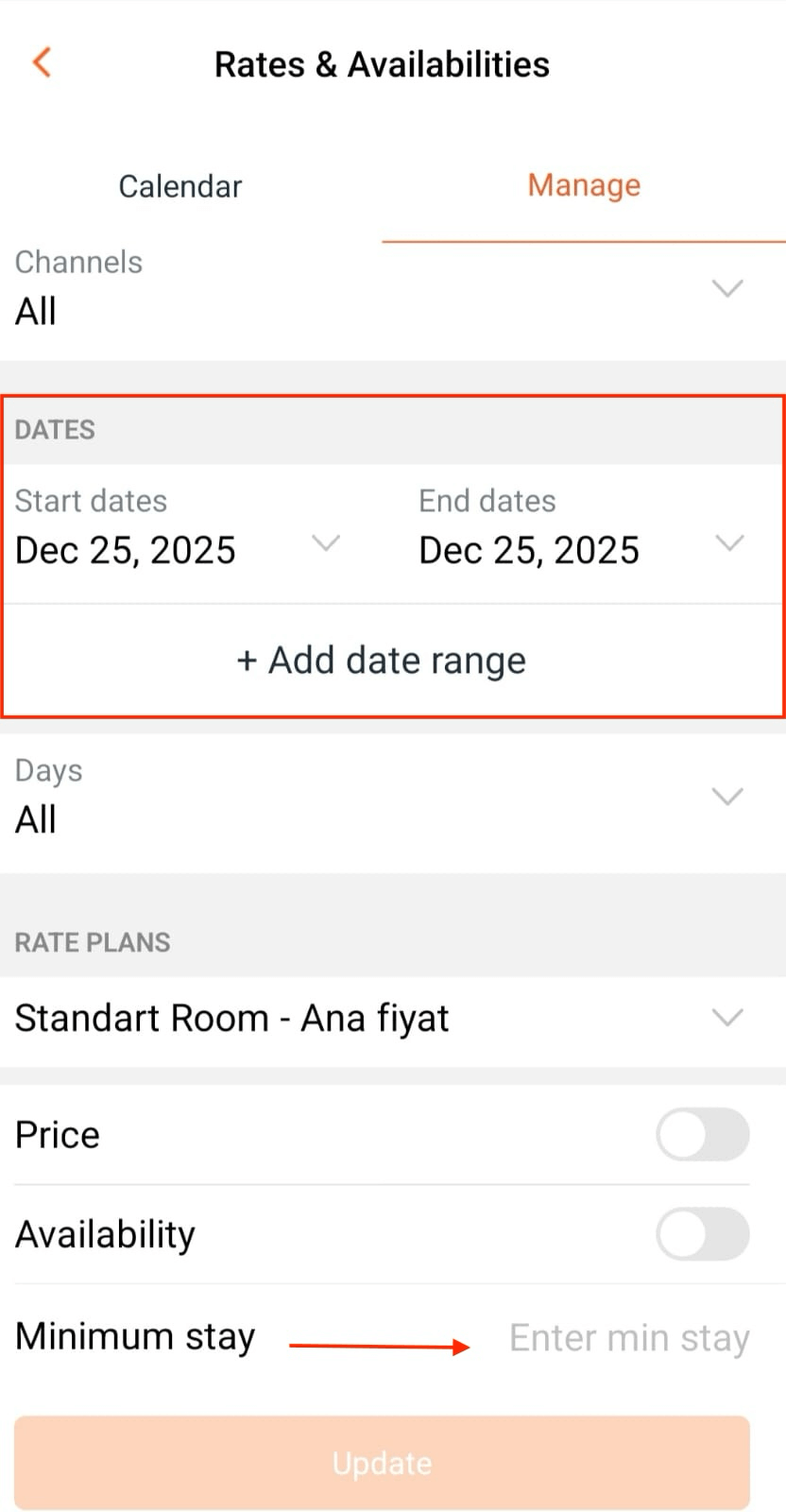Expand Channels by its All value
The height and width of the screenshot is (1512, 786).
[x=36, y=311]
